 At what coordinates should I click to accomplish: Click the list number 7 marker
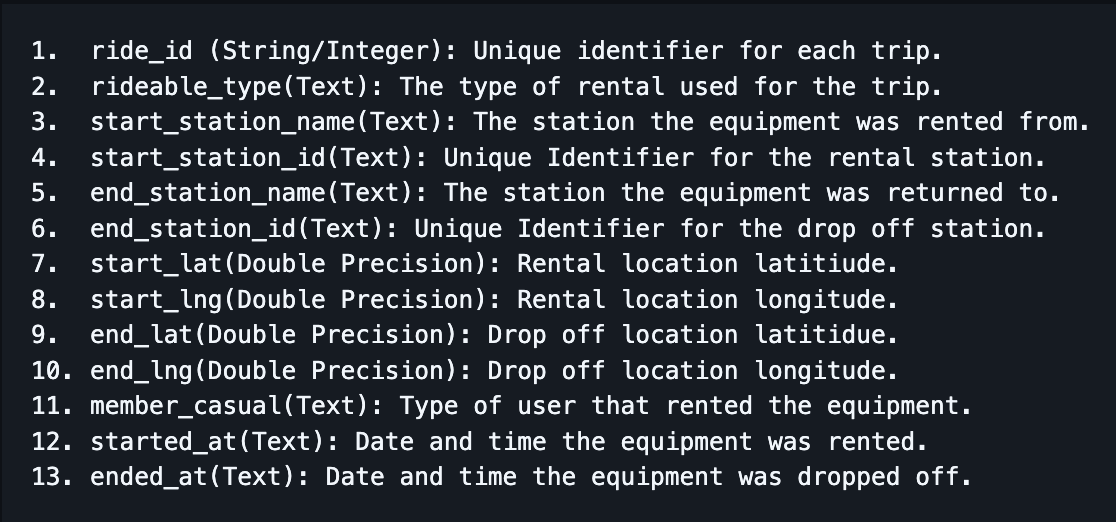pyautogui.click(x=44, y=264)
